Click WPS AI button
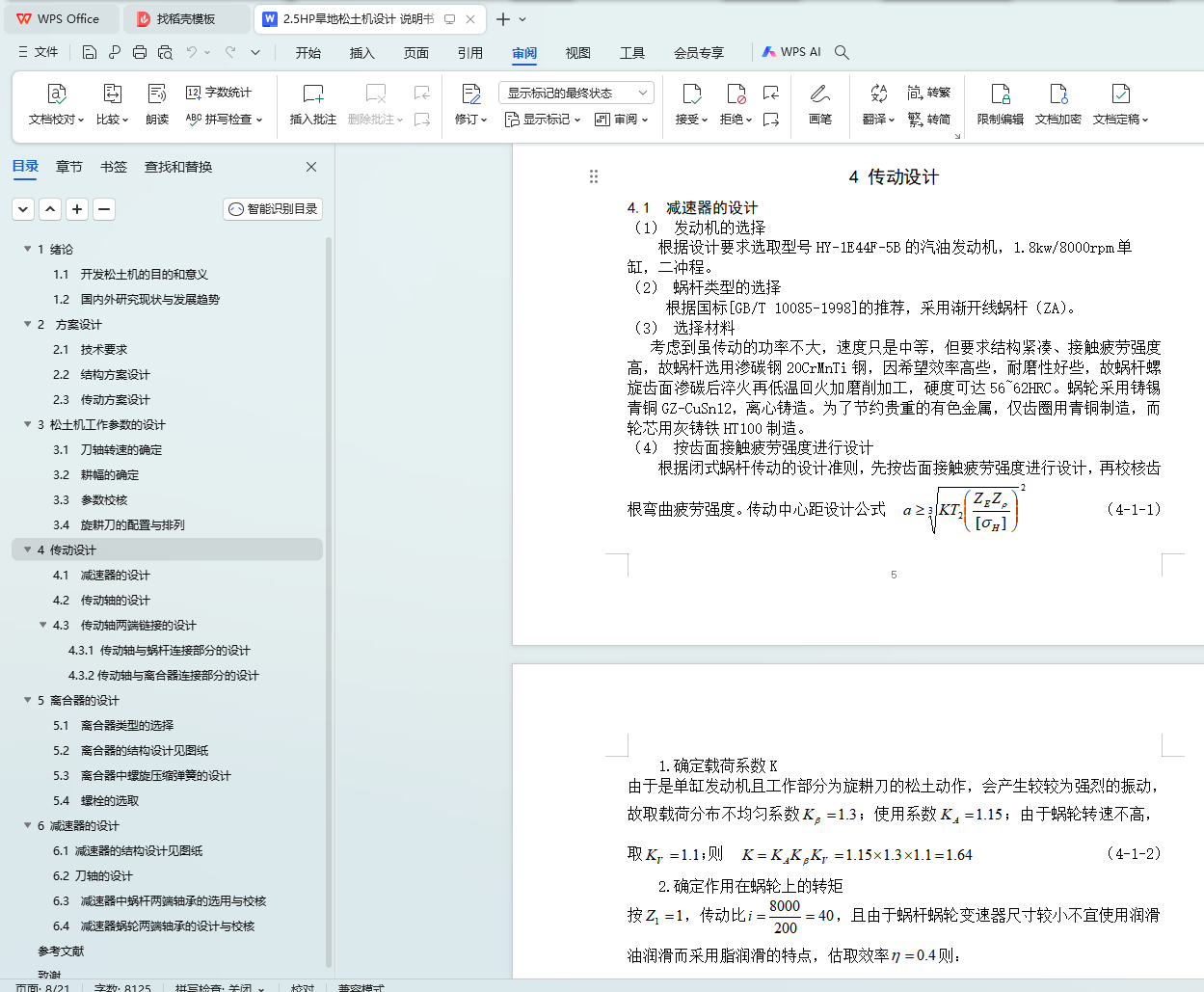Image resolution: width=1204 pixels, height=992 pixels. click(x=791, y=52)
